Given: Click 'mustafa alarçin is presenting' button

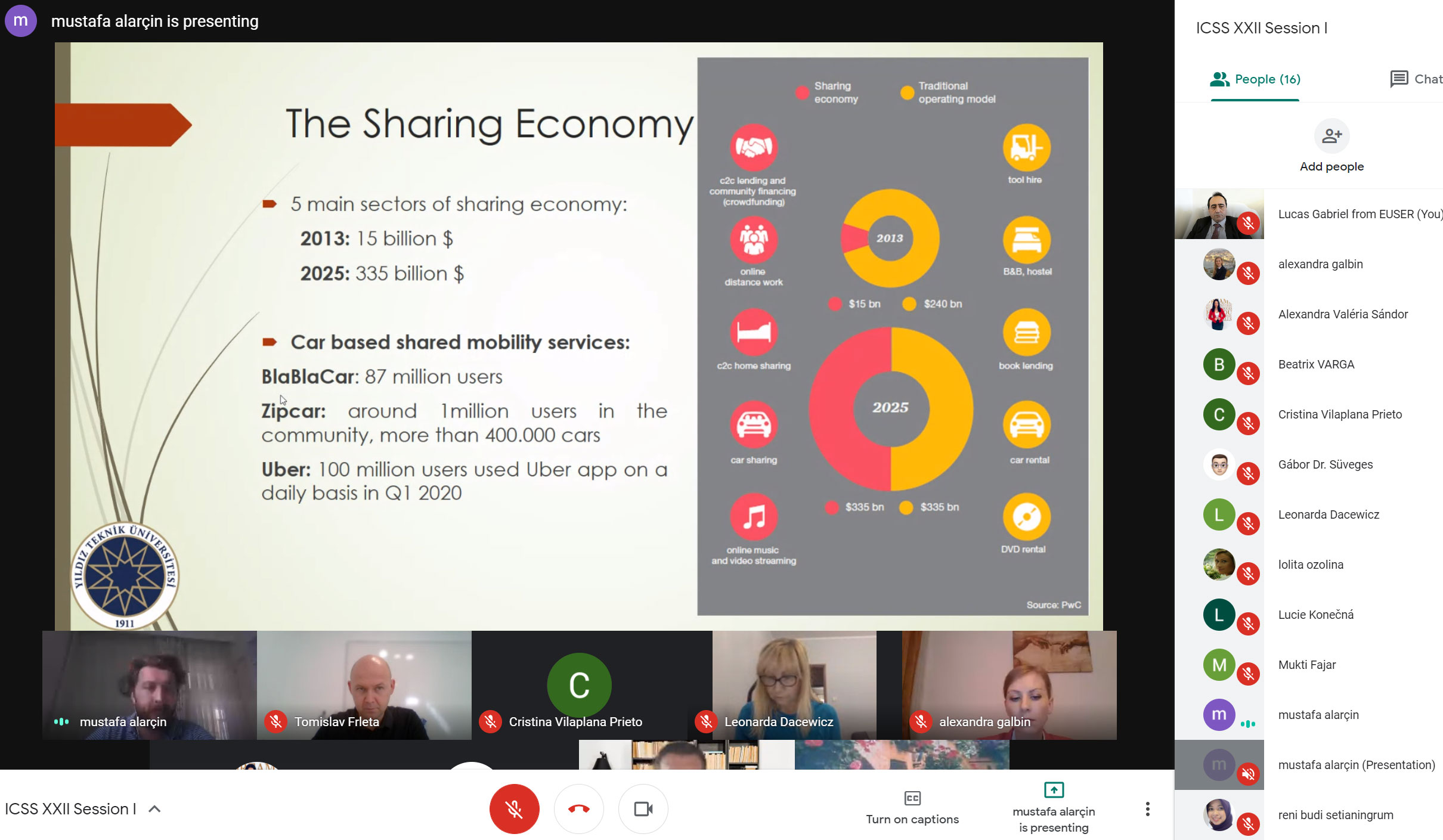Looking at the screenshot, I should [1054, 819].
